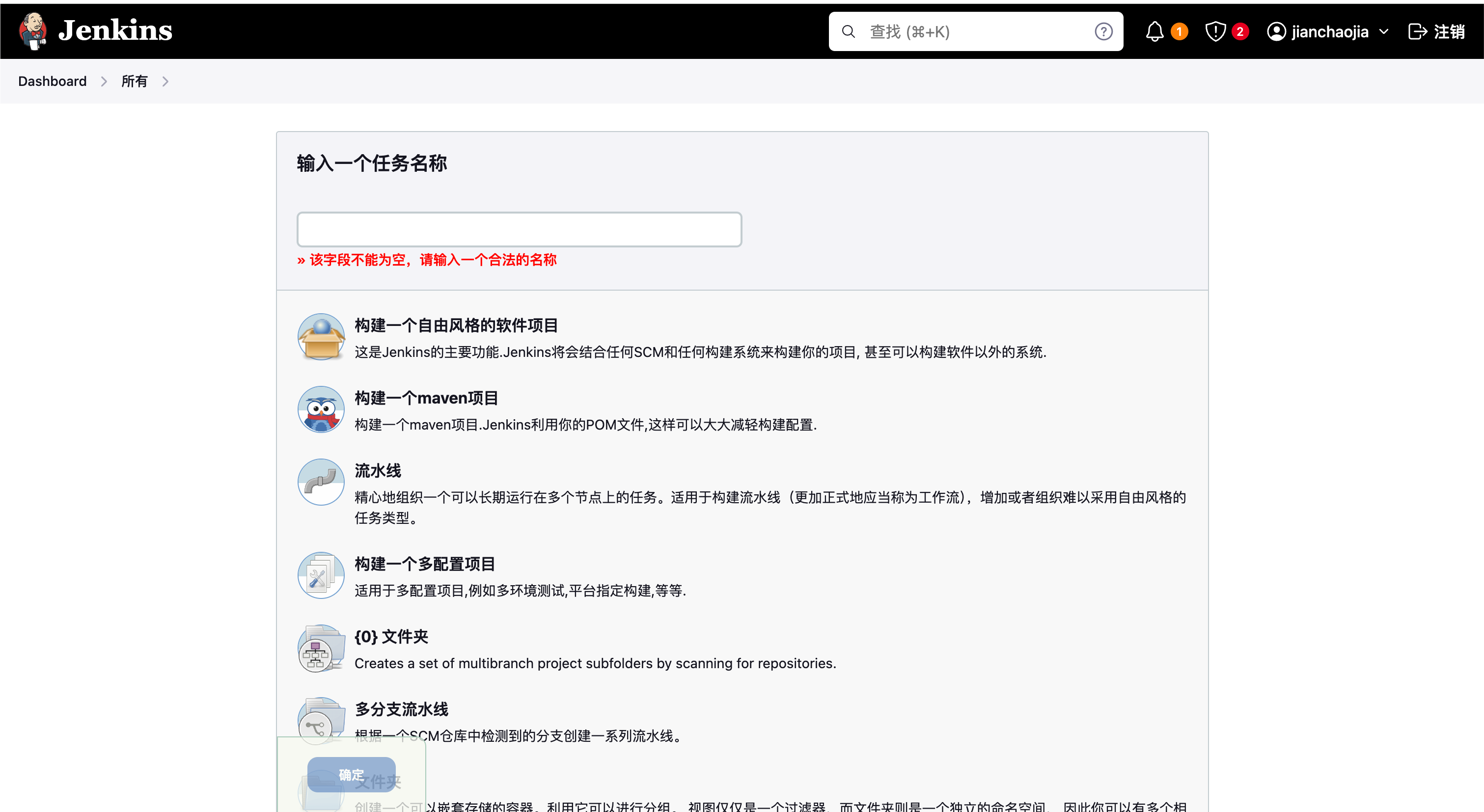Click the 适用于多配置项目 description text
1484x812 pixels.
520,590
